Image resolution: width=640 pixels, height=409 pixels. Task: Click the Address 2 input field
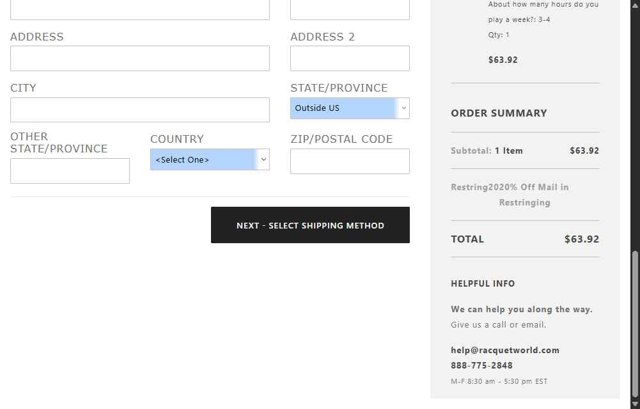[350, 58]
